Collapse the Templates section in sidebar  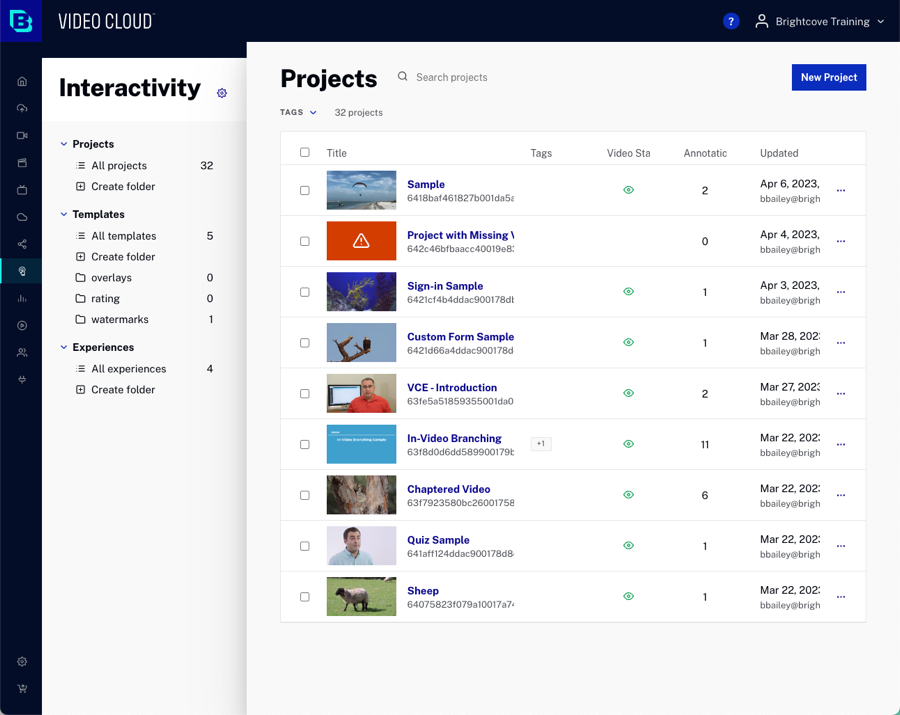tap(64, 214)
